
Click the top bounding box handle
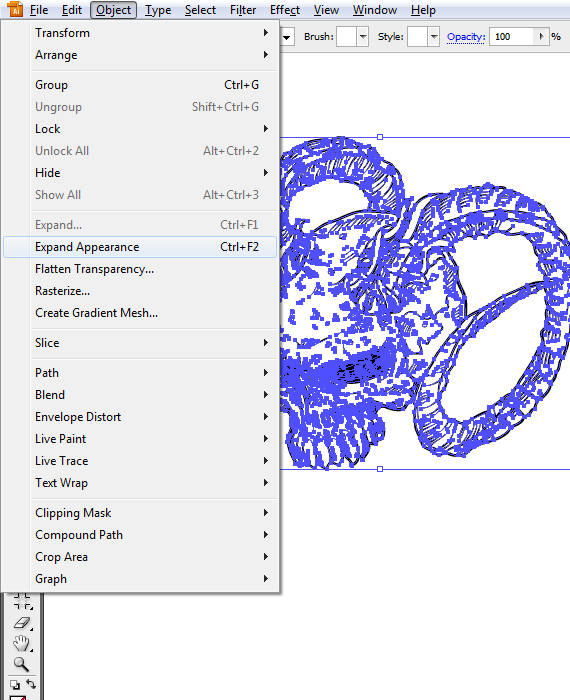380,137
